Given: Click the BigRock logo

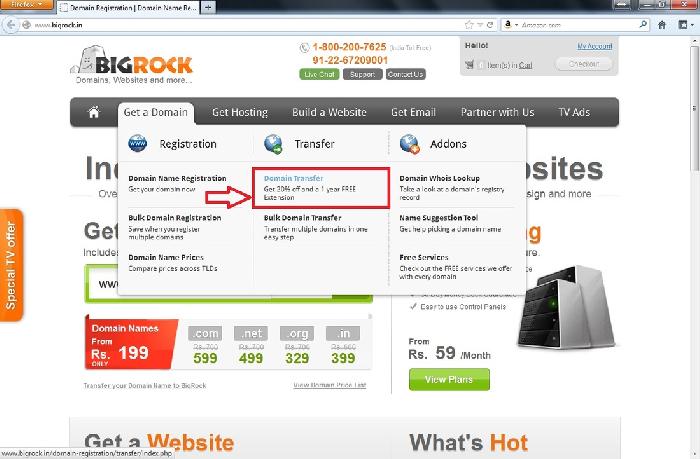Looking at the screenshot, I should pos(132,65).
